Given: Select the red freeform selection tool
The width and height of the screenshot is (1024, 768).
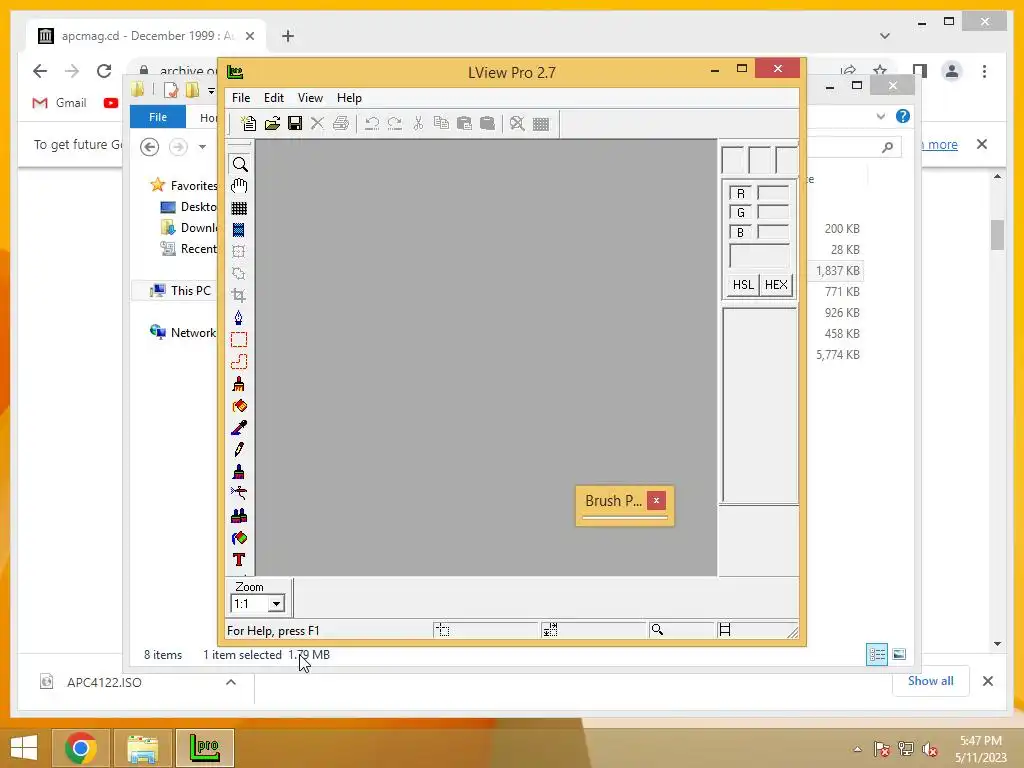Looking at the screenshot, I should pos(239,361).
